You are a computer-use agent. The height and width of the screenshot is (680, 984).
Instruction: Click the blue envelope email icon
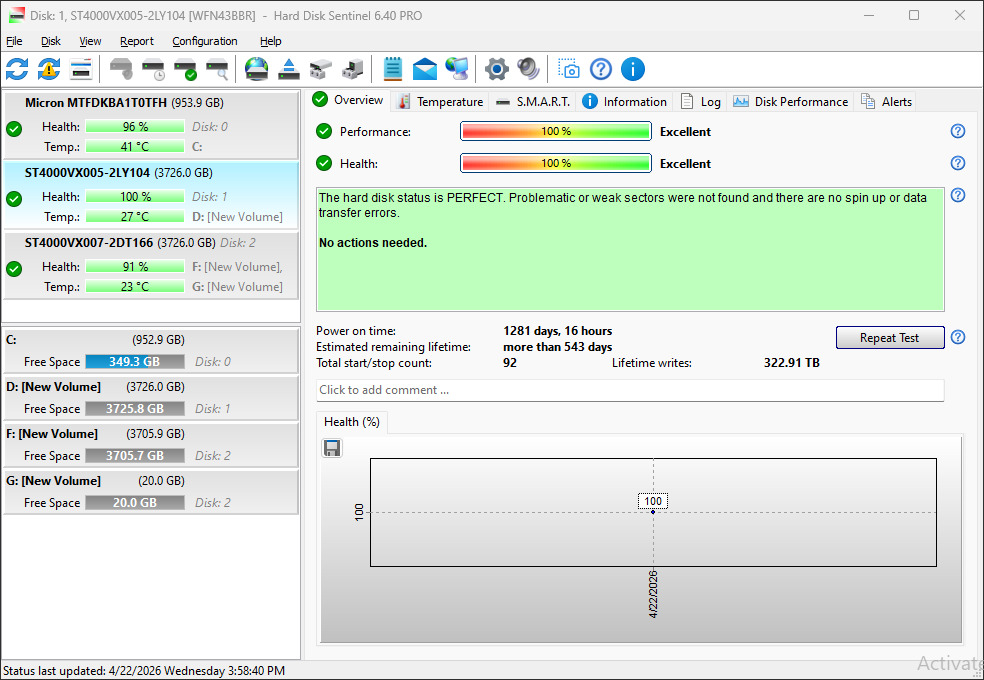coord(425,69)
